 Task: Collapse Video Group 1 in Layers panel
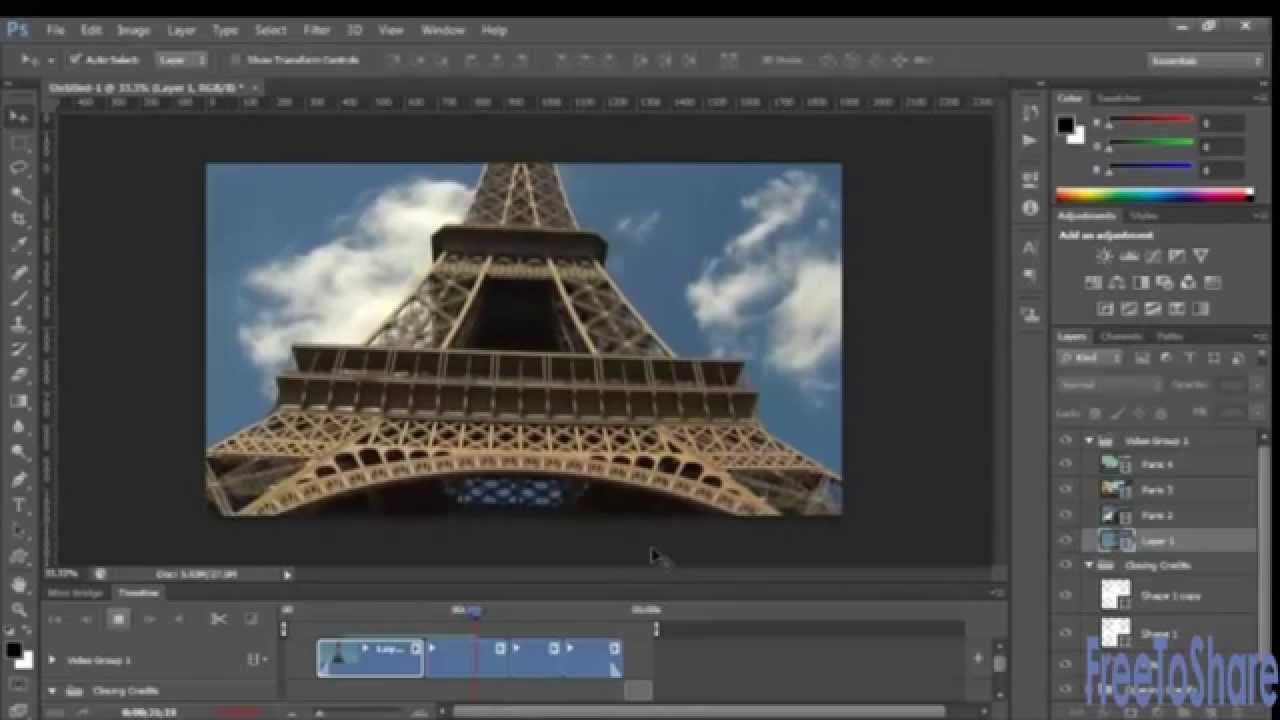tap(1089, 440)
